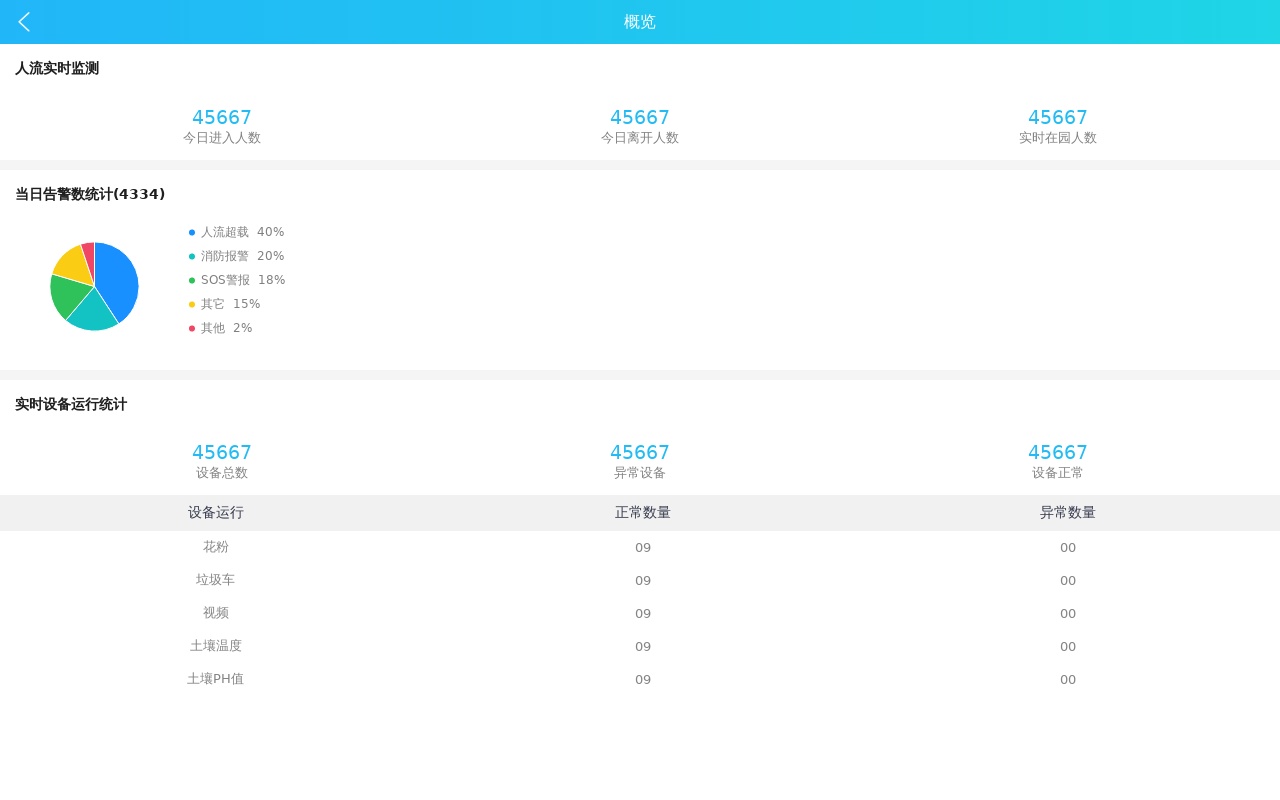
Task: Toggle the 其他 2% legend item
Action: pos(221,328)
